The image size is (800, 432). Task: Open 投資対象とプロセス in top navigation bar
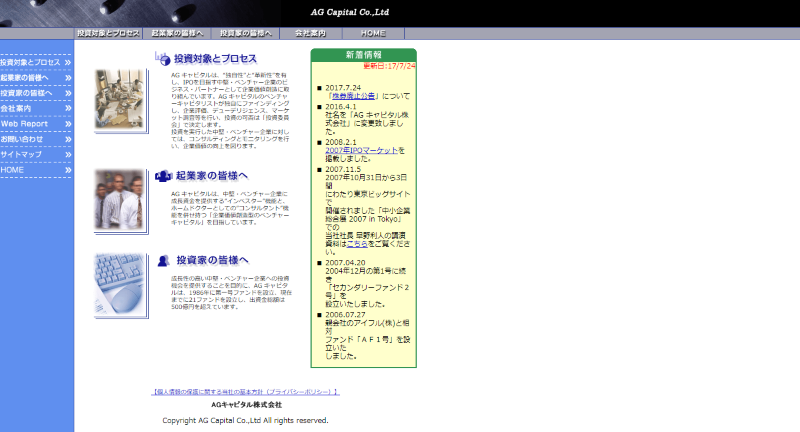(108, 33)
